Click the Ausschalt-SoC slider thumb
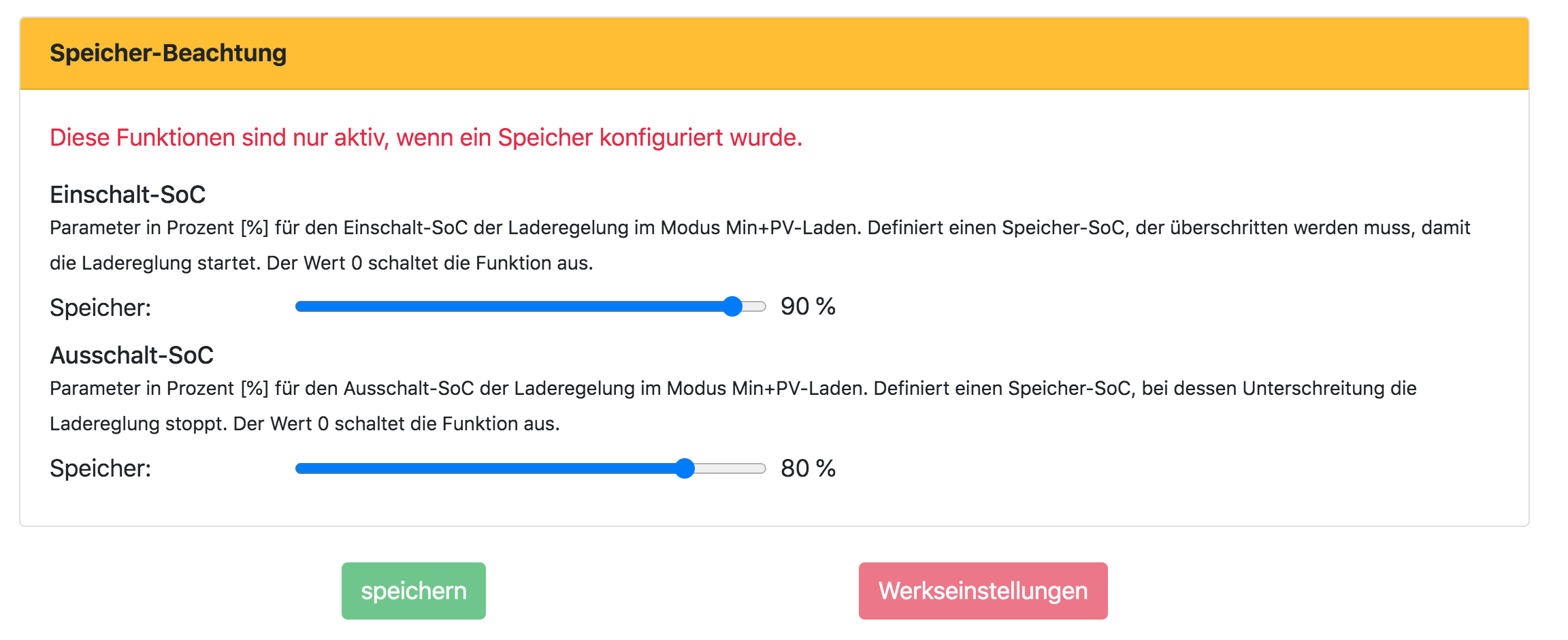The height and width of the screenshot is (640, 1568). tap(685, 468)
